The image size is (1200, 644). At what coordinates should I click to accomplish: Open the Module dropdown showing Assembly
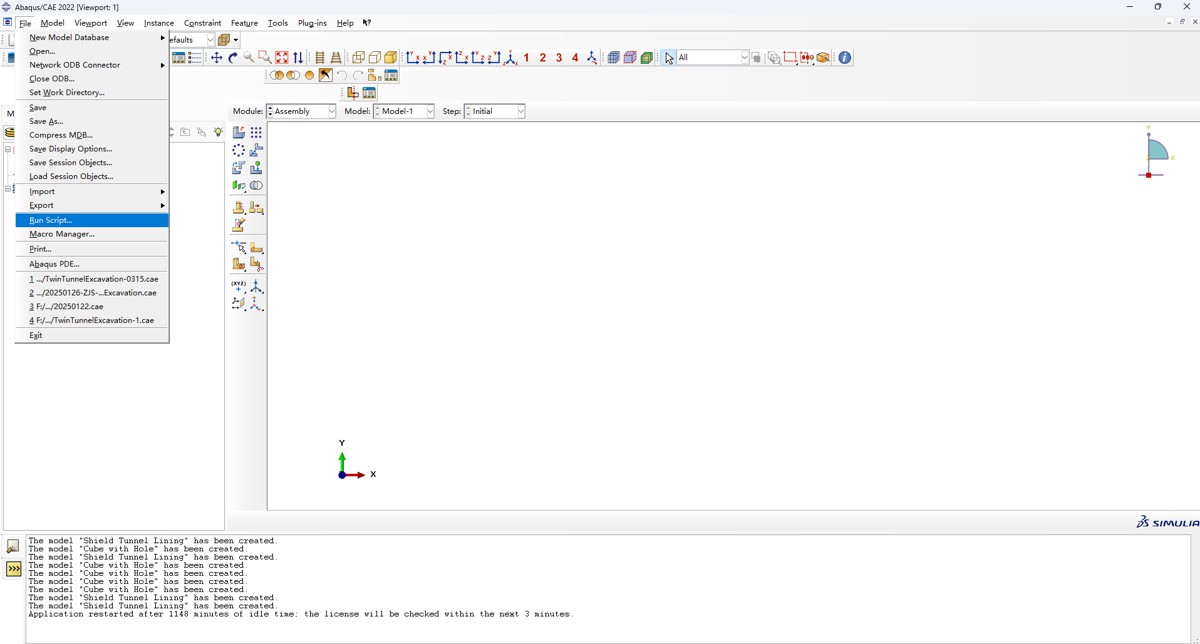tap(301, 111)
